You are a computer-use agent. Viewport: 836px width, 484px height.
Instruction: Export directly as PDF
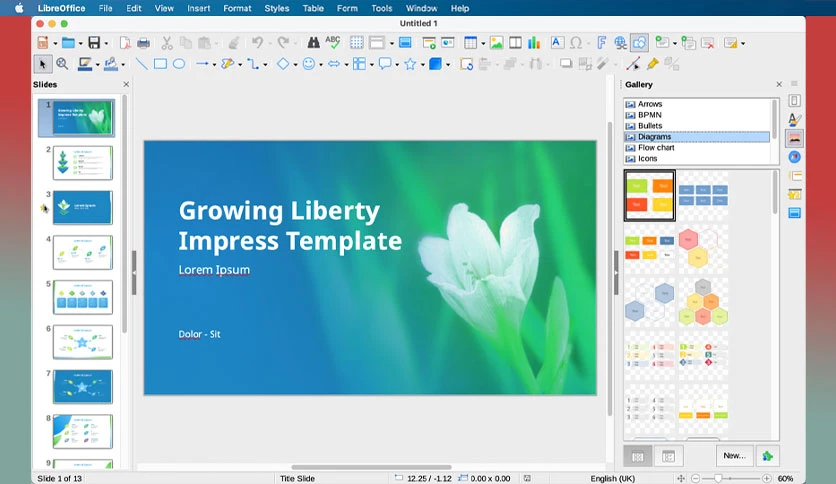coord(125,43)
